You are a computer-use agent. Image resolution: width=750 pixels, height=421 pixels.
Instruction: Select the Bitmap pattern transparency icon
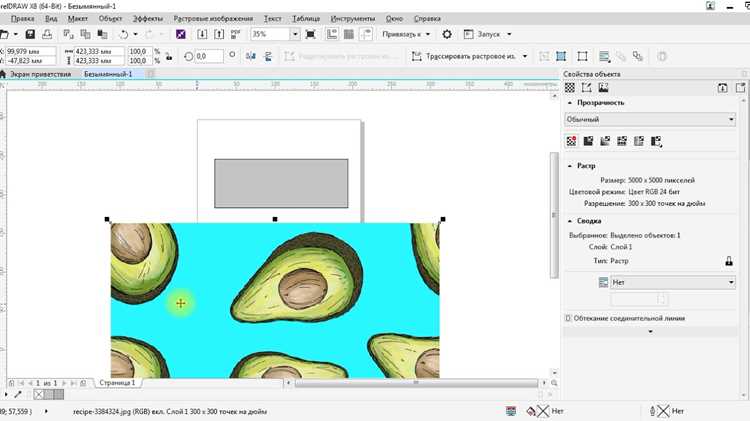(x=639, y=141)
